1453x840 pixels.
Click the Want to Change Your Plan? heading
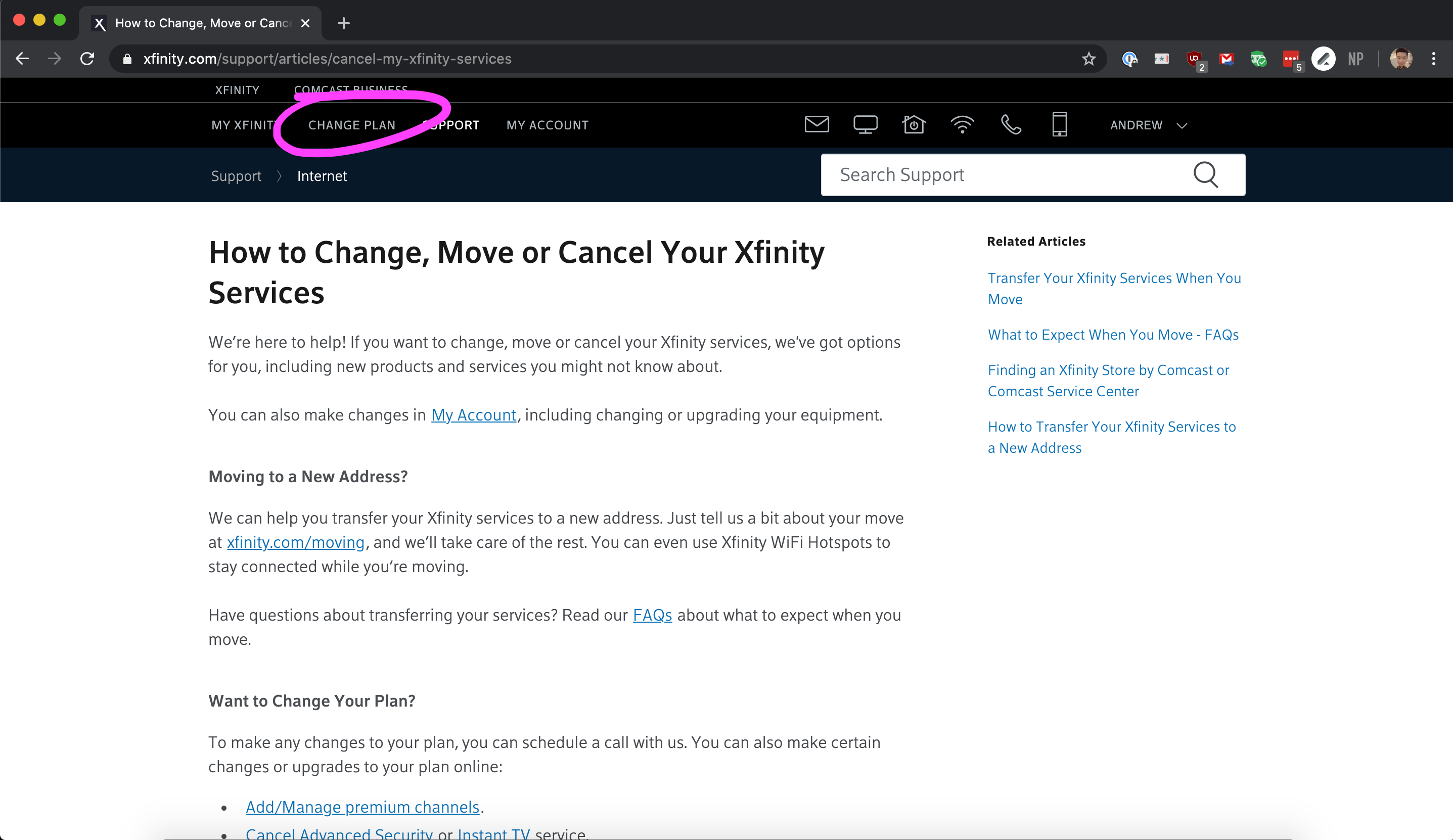point(311,701)
